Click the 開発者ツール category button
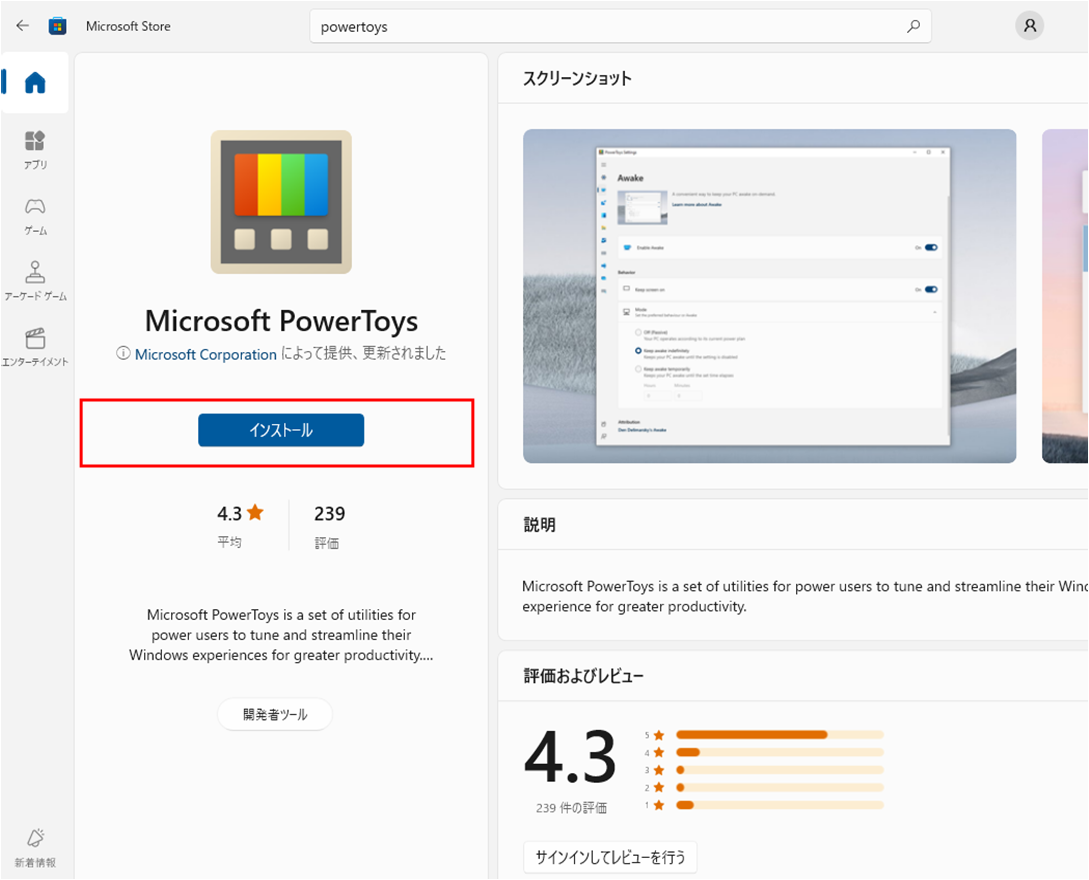 click(275, 714)
